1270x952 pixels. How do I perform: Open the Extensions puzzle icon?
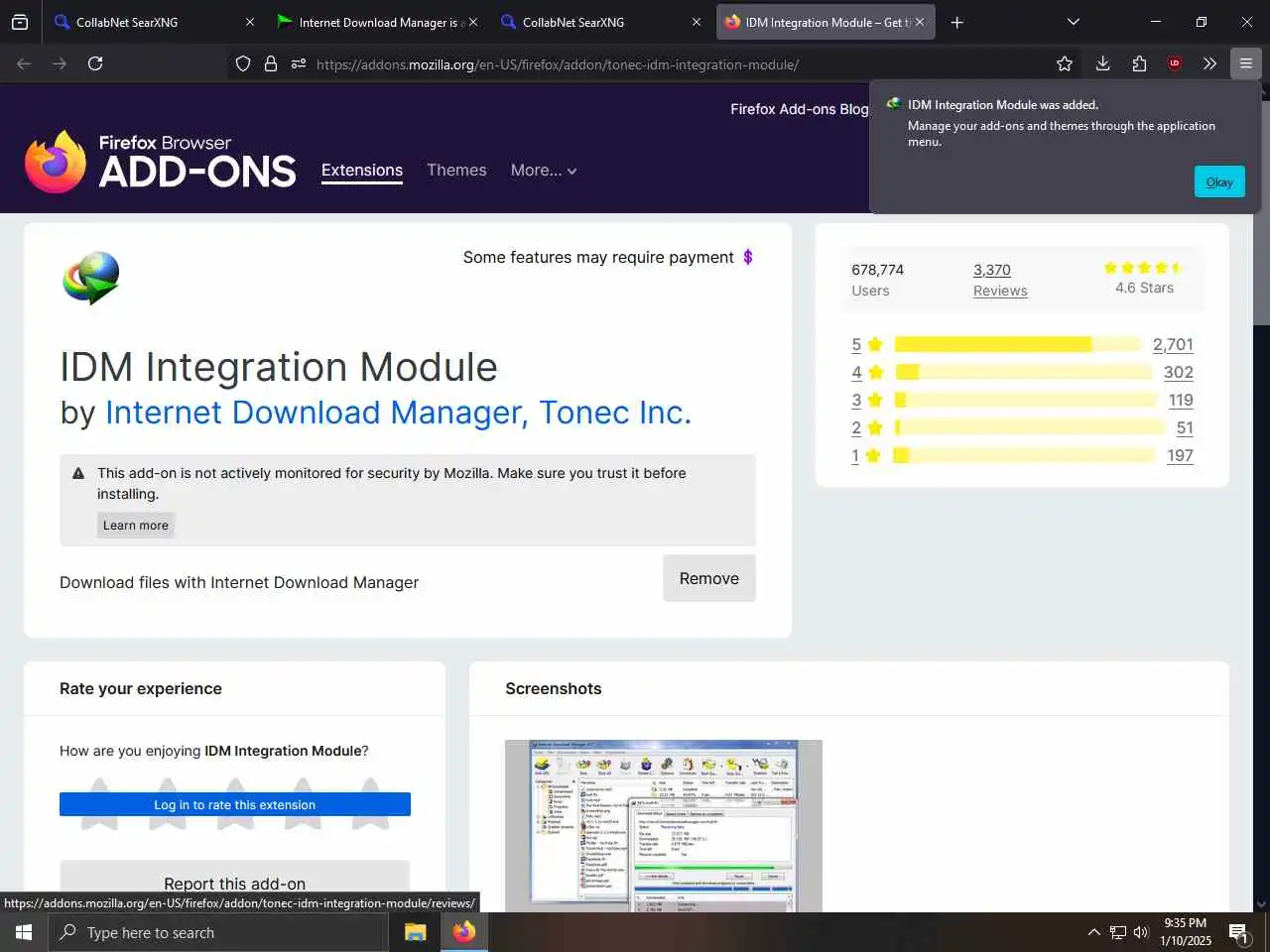point(1139,63)
